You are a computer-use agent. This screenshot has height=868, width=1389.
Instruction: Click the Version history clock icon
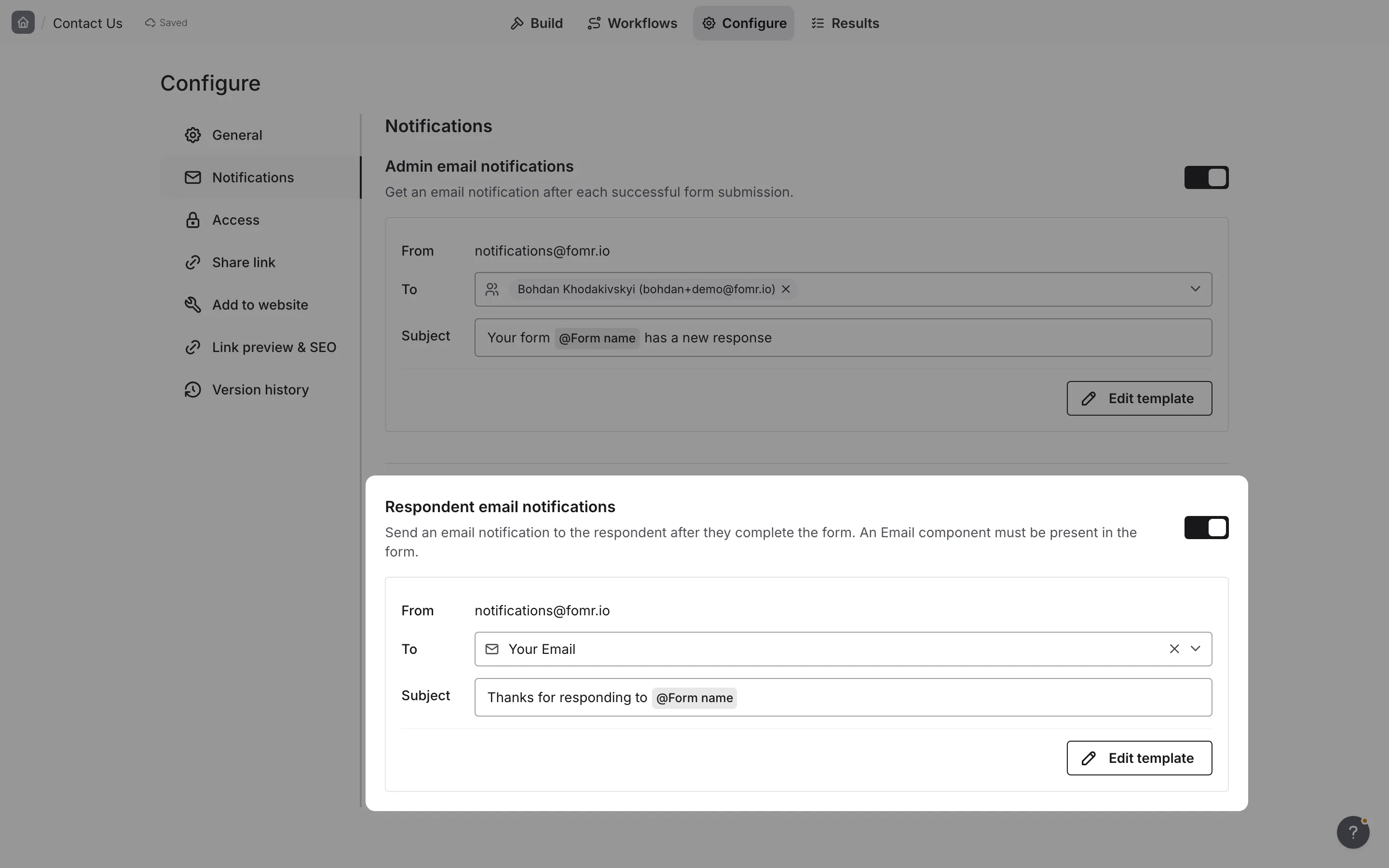(193, 390)
